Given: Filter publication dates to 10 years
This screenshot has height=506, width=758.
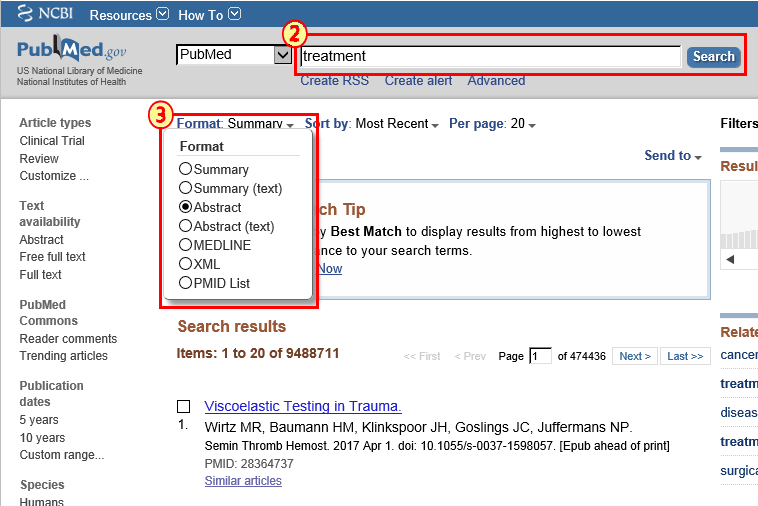Looking at the screenshot, I should (42, 437).
